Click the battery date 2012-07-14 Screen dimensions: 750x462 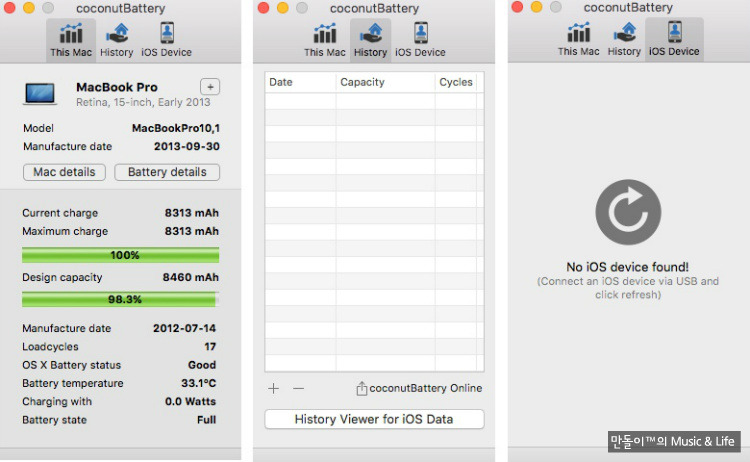coord(184,328)
